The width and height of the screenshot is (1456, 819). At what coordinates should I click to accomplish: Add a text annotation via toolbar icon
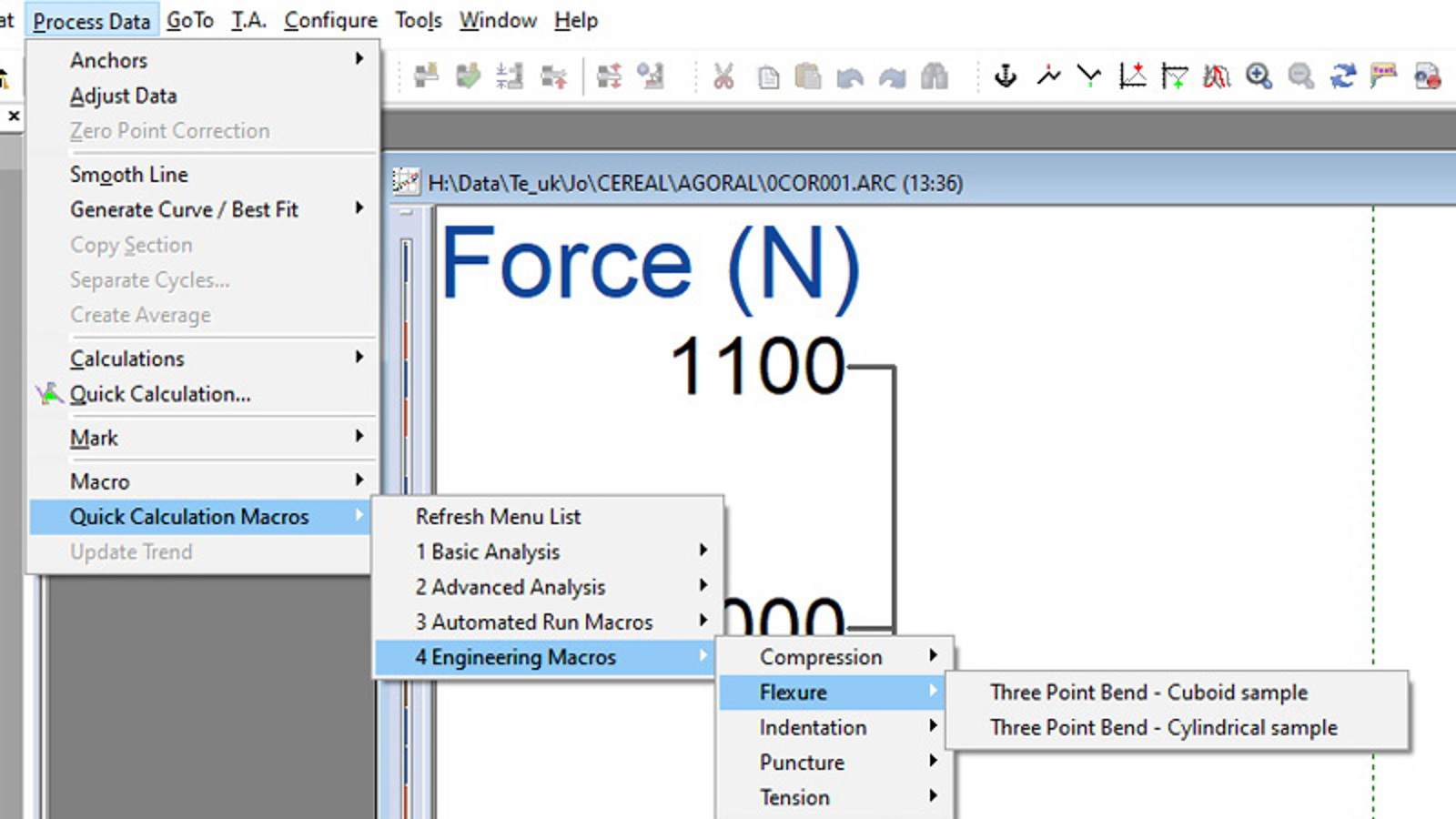1384,76
